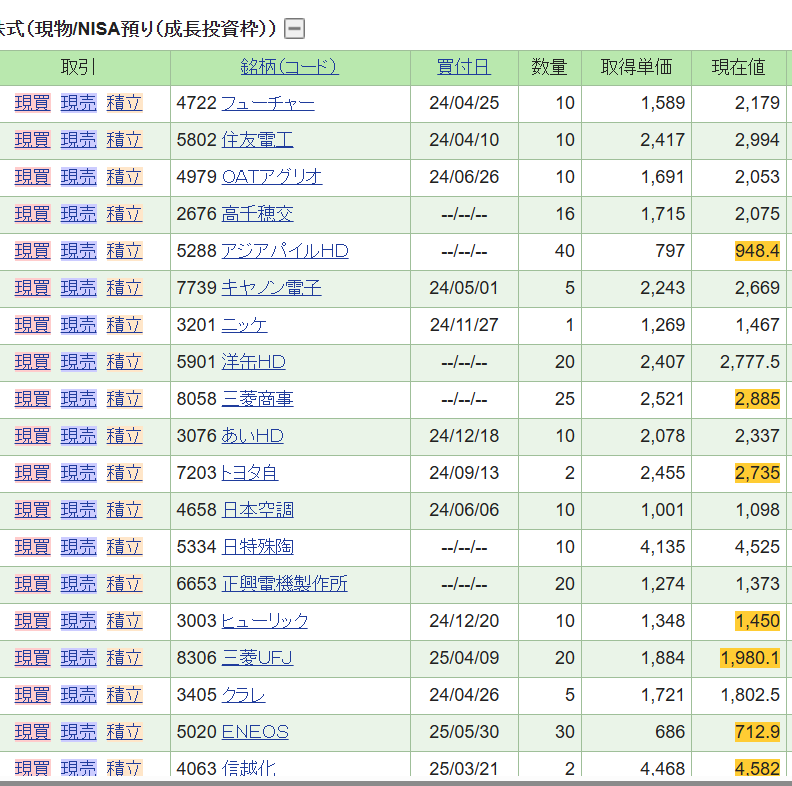This screenshot has width=792, height=786.
Task: Click 現在値 712.9 for ENEOS
Action: 757,732
